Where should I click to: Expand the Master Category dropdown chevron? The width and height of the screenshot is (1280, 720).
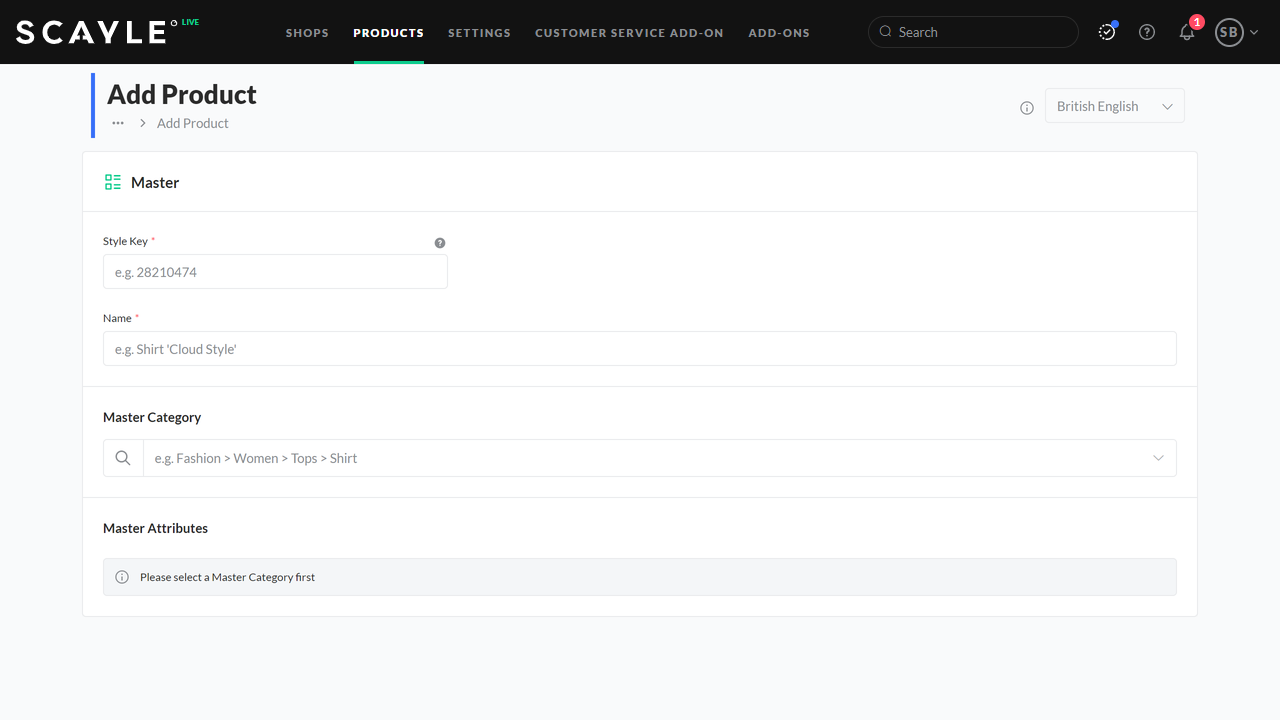1158,458
